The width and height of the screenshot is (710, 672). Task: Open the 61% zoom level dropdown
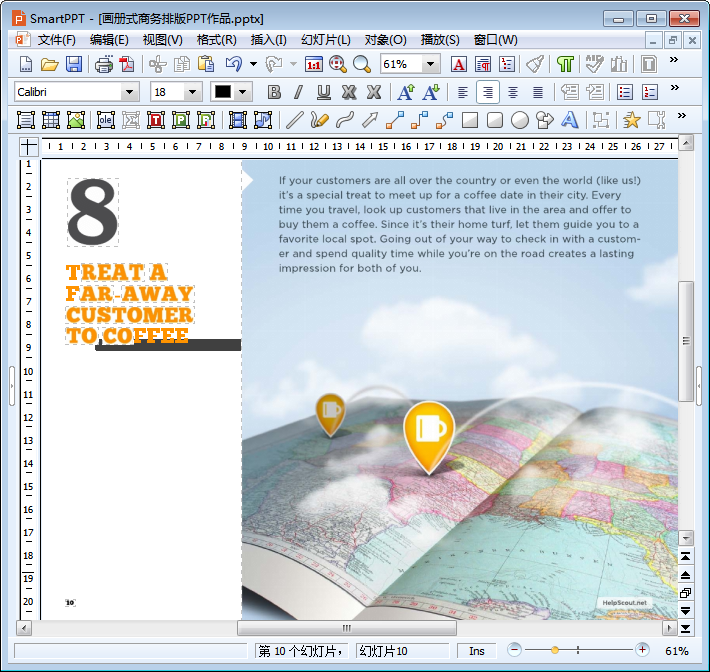coord(431,64)
